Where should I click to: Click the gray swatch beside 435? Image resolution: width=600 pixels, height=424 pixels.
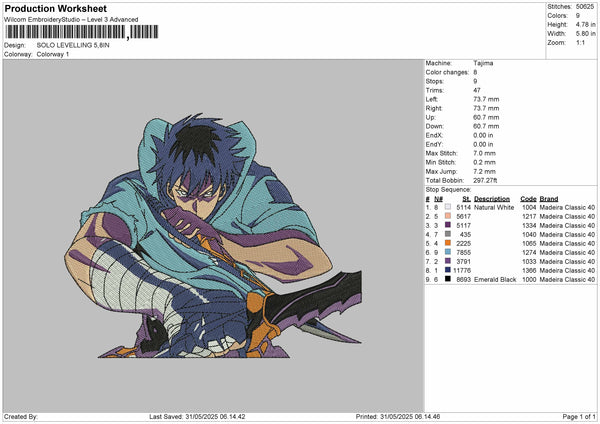coord(448,234)
